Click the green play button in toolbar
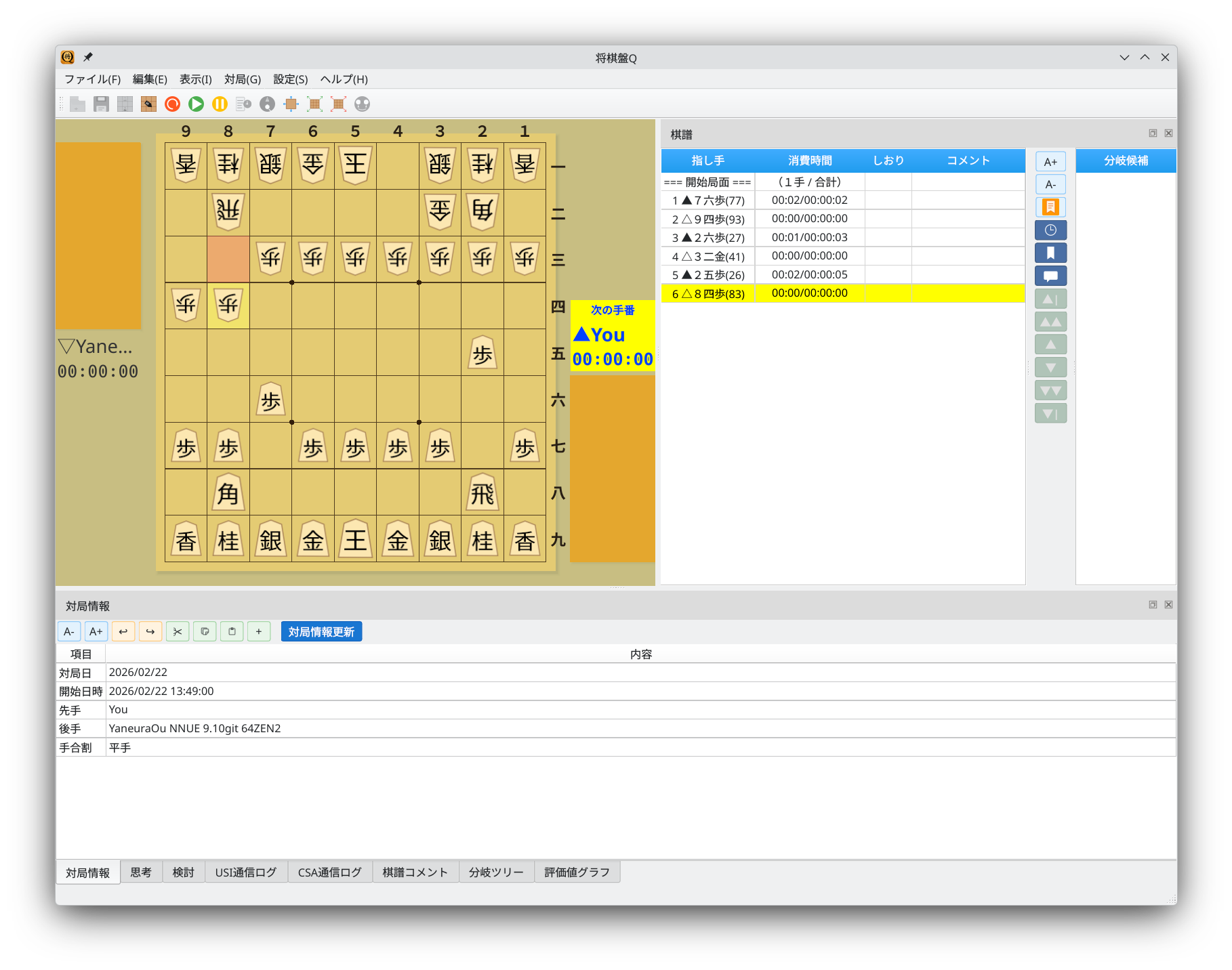Screen dimensions: 1232x970 pos(196,104)
